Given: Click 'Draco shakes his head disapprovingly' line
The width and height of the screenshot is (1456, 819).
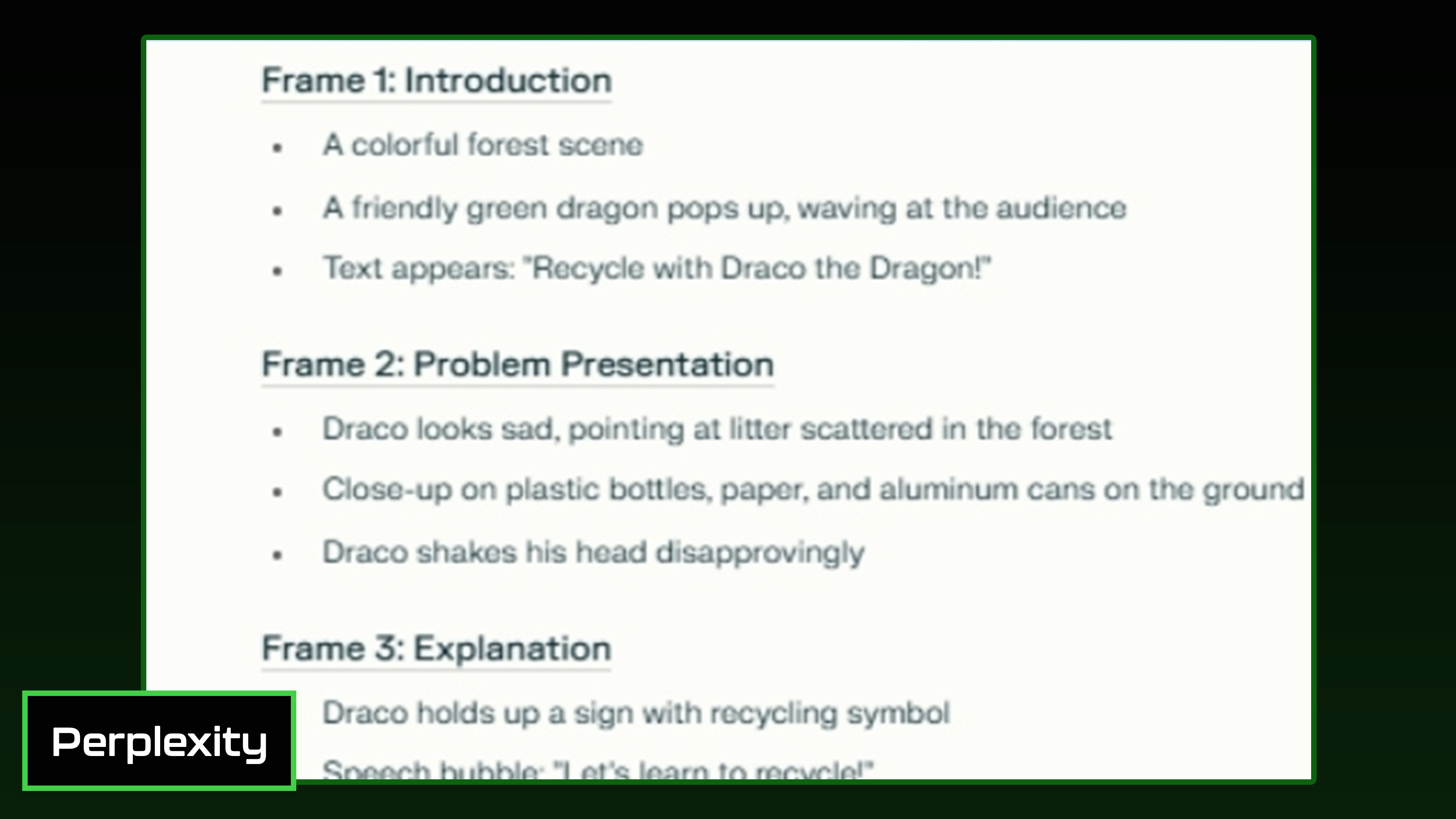Looking at the screenshot, I should [593, 552].
